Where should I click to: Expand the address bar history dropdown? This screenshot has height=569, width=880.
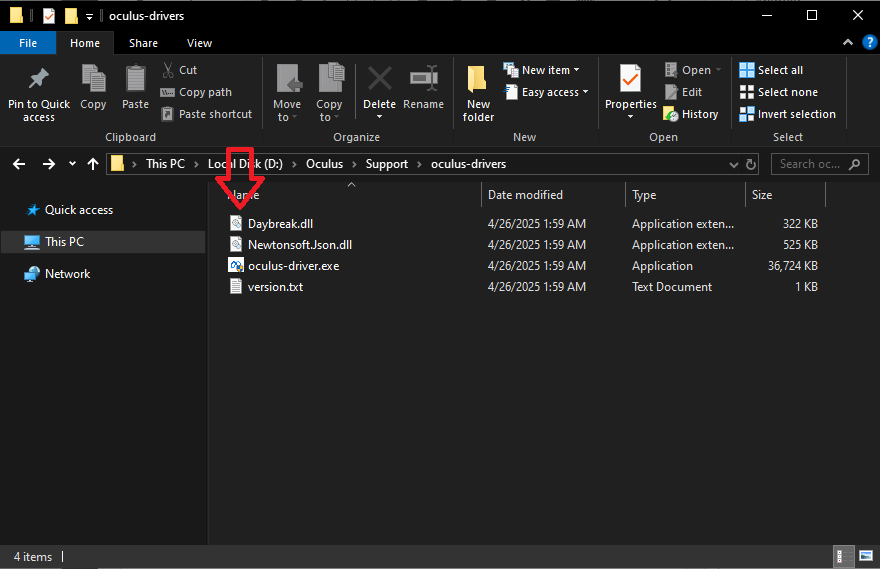pyautogui.click(x=734, y=164)
